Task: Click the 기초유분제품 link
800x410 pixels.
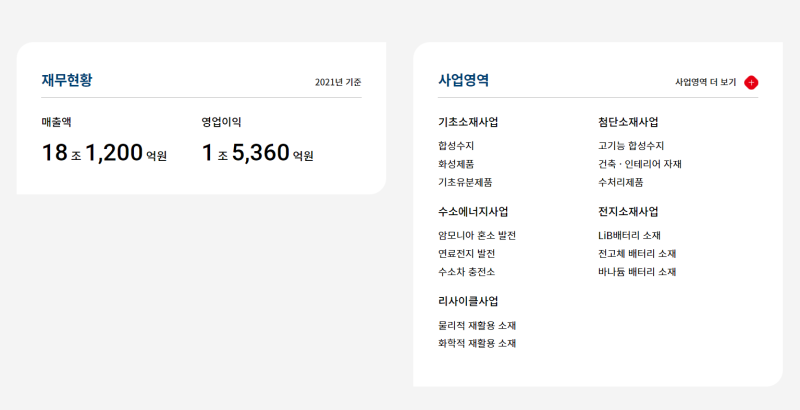Action: pyautogui.click(x=465, y=182)
